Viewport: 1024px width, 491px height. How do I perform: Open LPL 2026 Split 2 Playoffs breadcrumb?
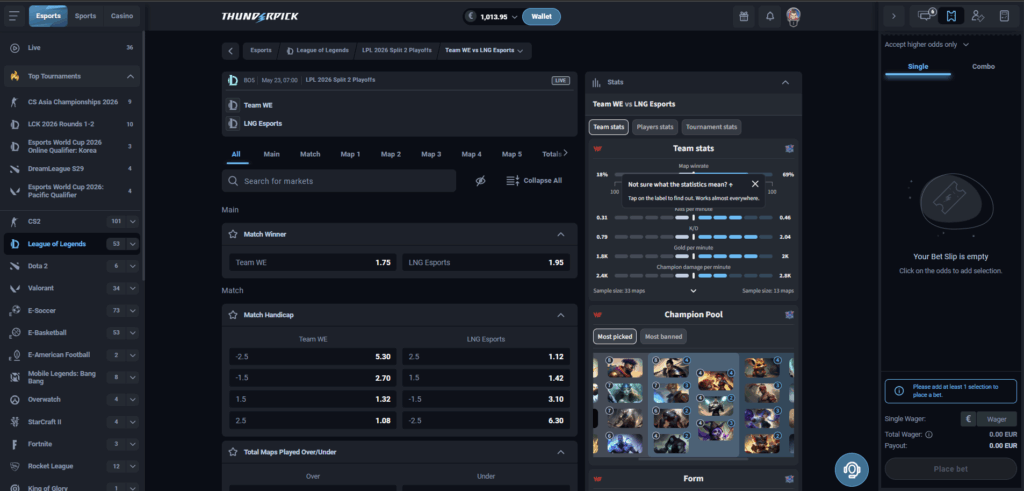tap(396, 50)
